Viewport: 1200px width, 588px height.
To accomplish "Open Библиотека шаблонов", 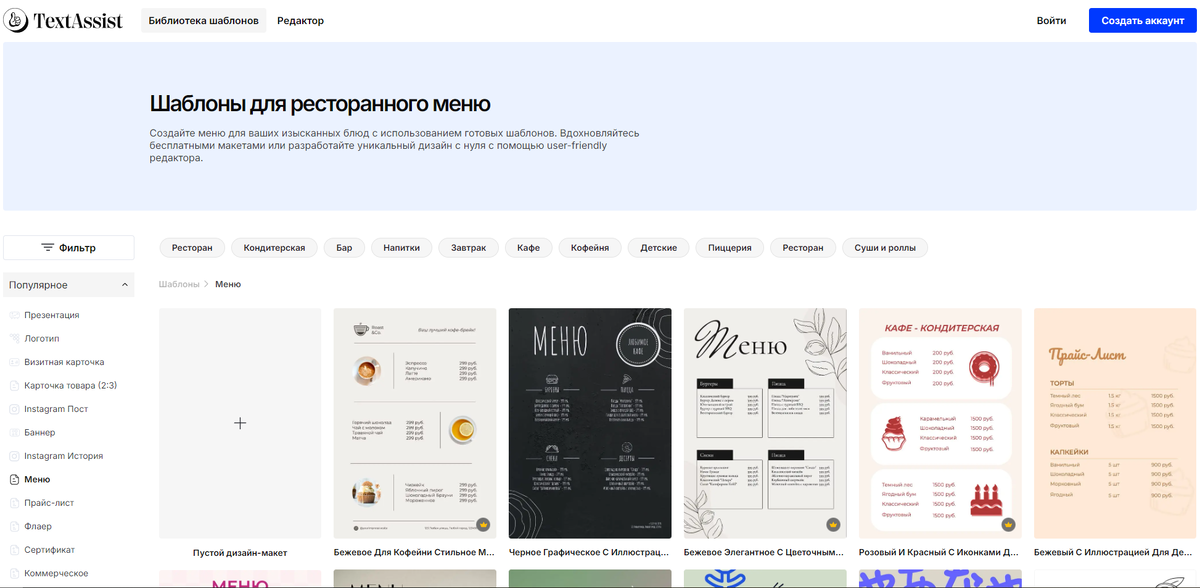I will tap(203, 19).
